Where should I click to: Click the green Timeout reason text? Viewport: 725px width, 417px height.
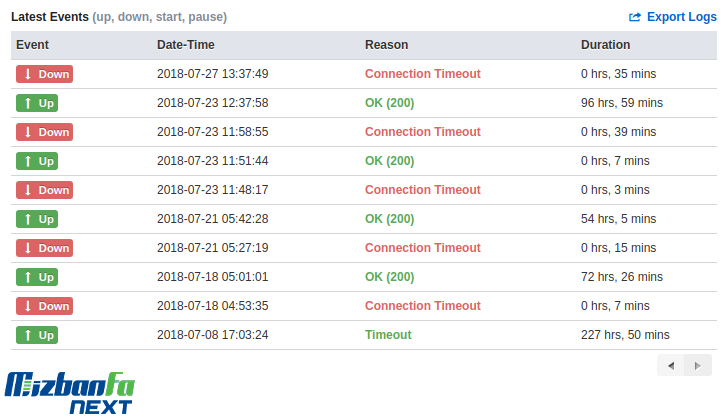(388, 335)
